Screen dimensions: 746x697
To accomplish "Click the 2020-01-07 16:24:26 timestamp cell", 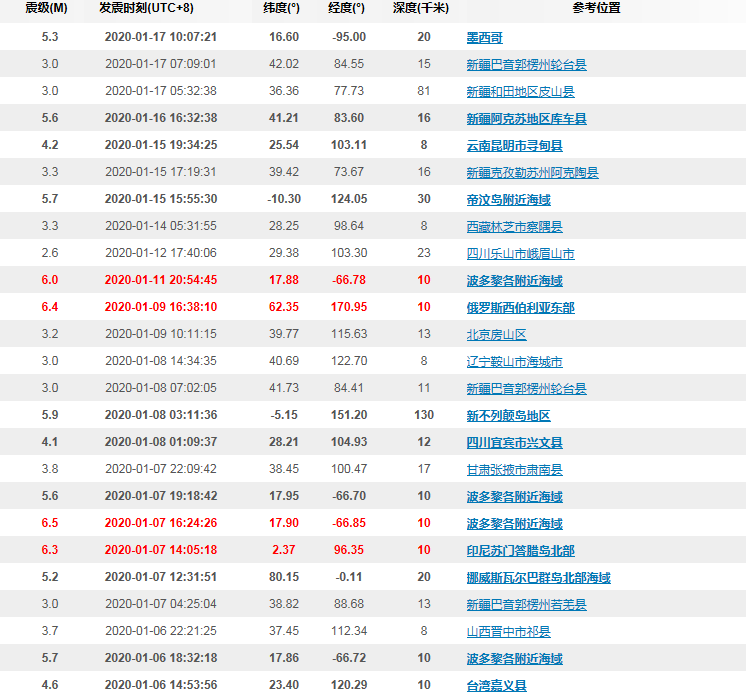I will pyautogui.click(x=160, y=523).
